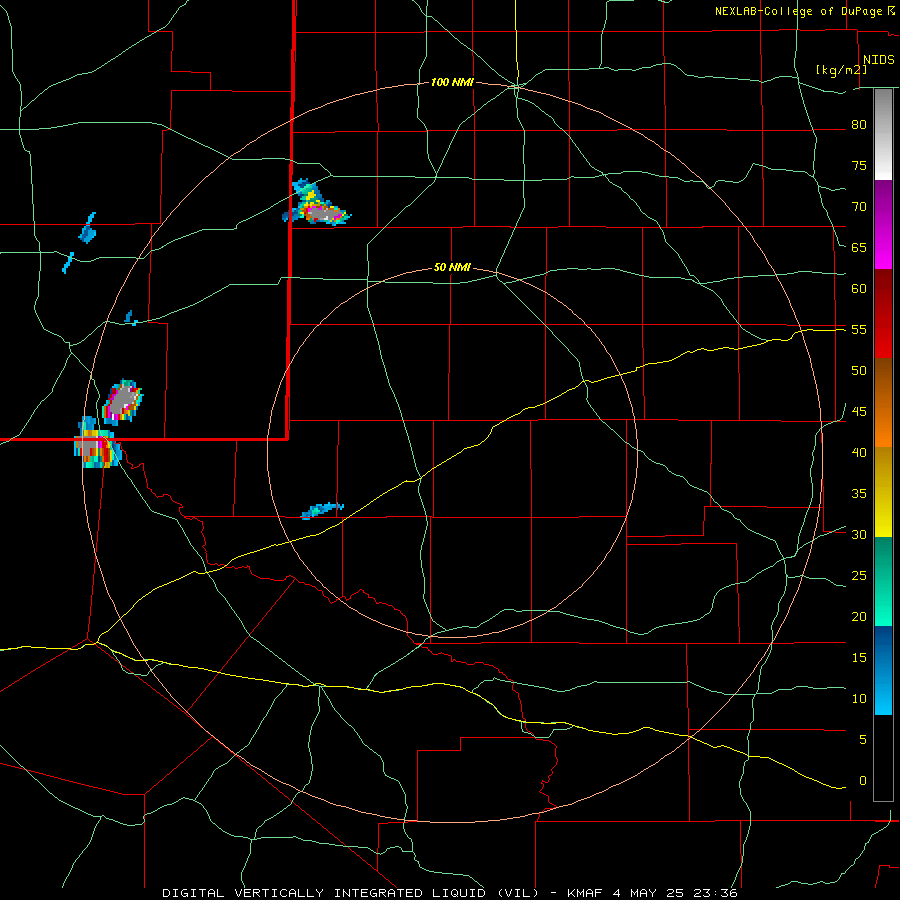Pick the orange-brown segment of the color bar

[883, 402]
